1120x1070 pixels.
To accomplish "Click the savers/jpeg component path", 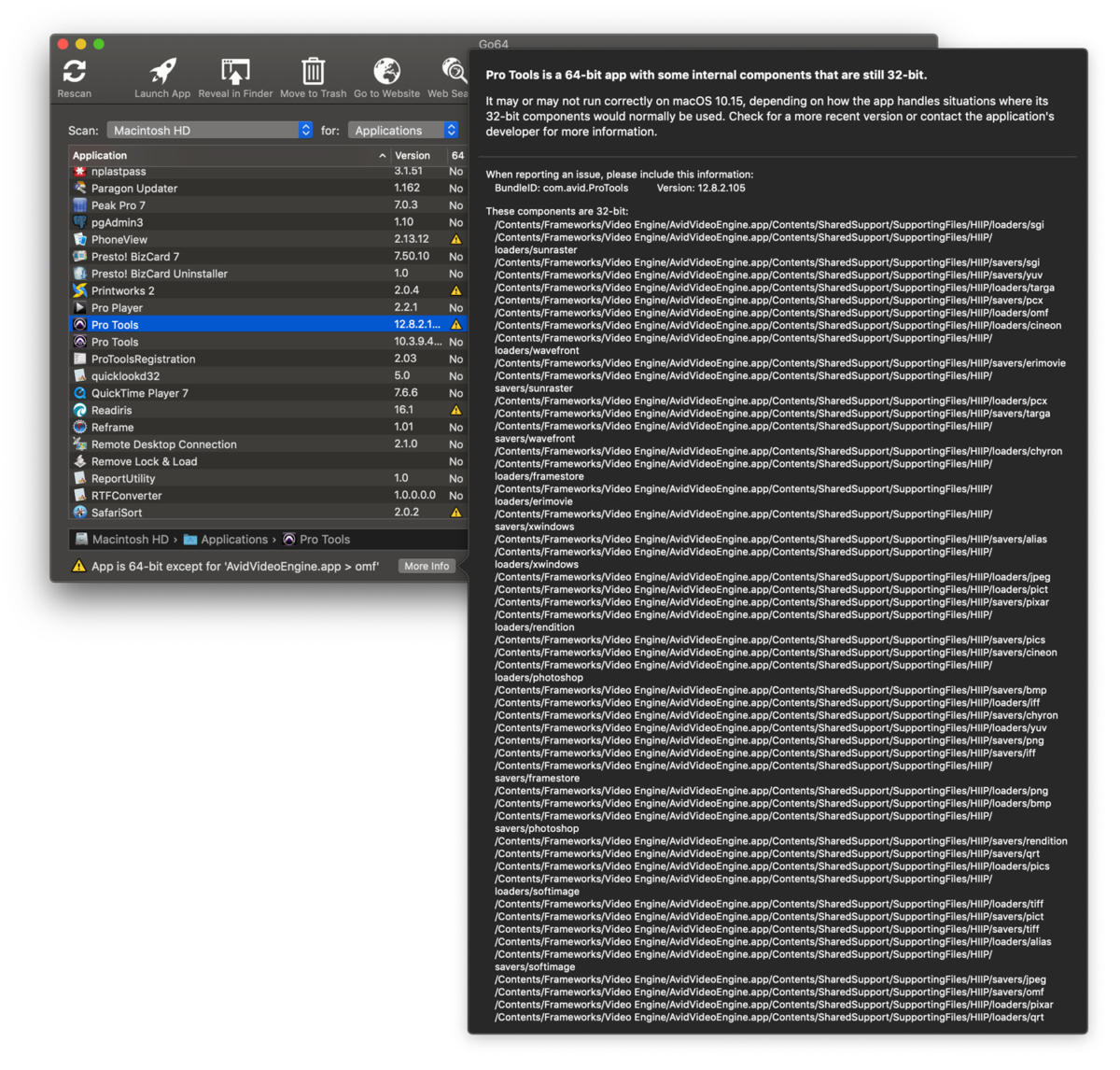I will click(770, 980).
